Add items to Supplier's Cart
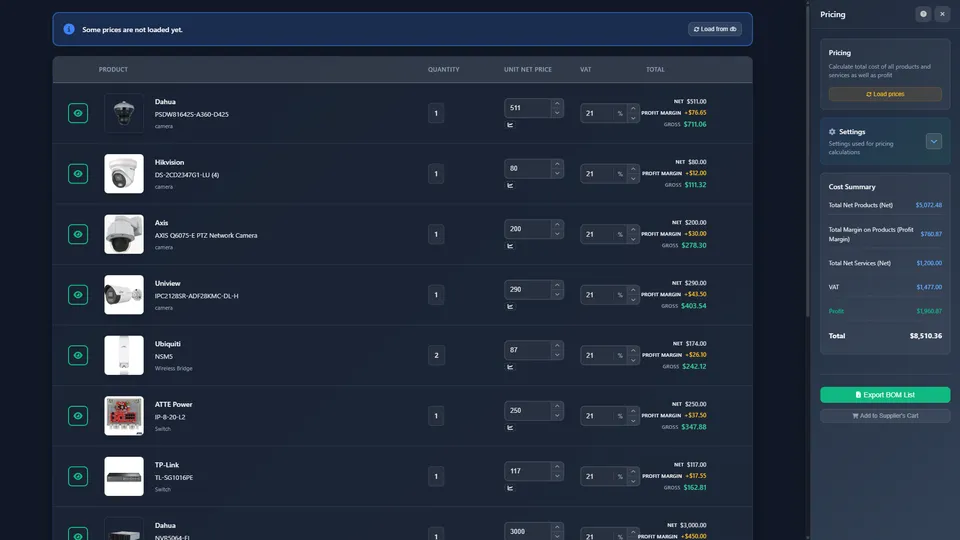The width and height of the screenshot is (960, 540). tap(885, 416)
